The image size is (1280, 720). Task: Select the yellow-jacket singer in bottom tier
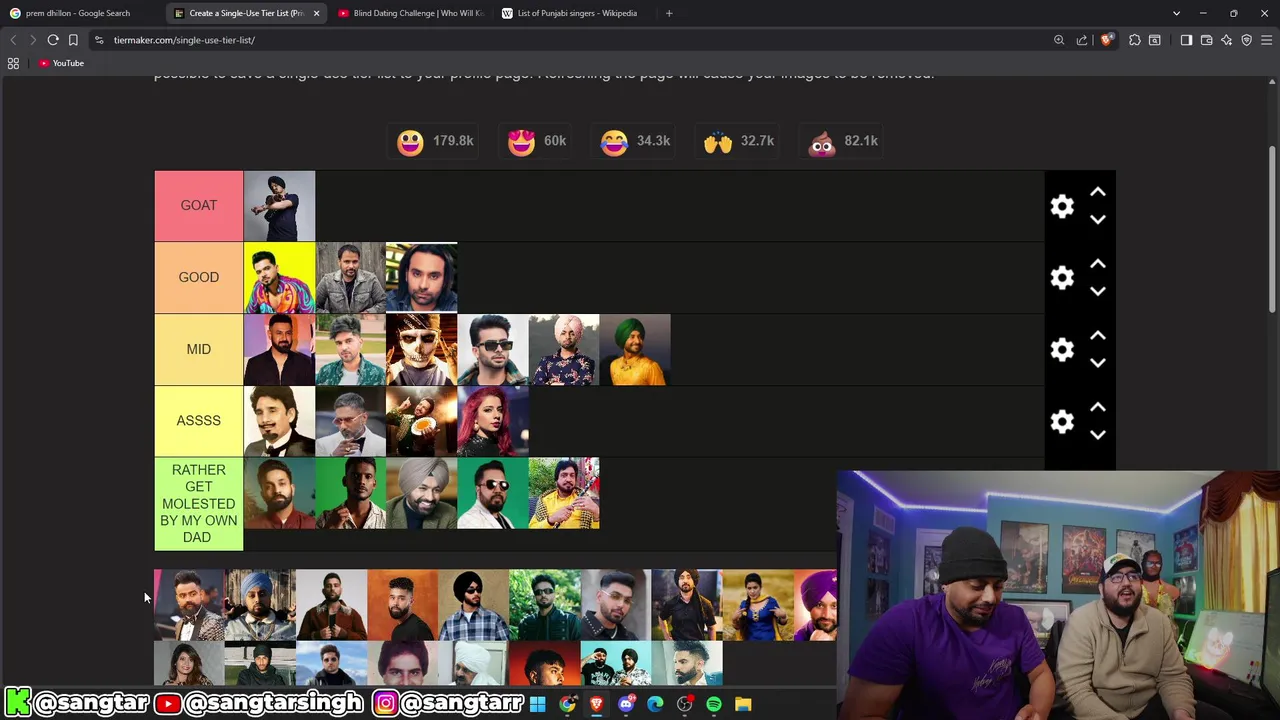[x=564, y=493]
